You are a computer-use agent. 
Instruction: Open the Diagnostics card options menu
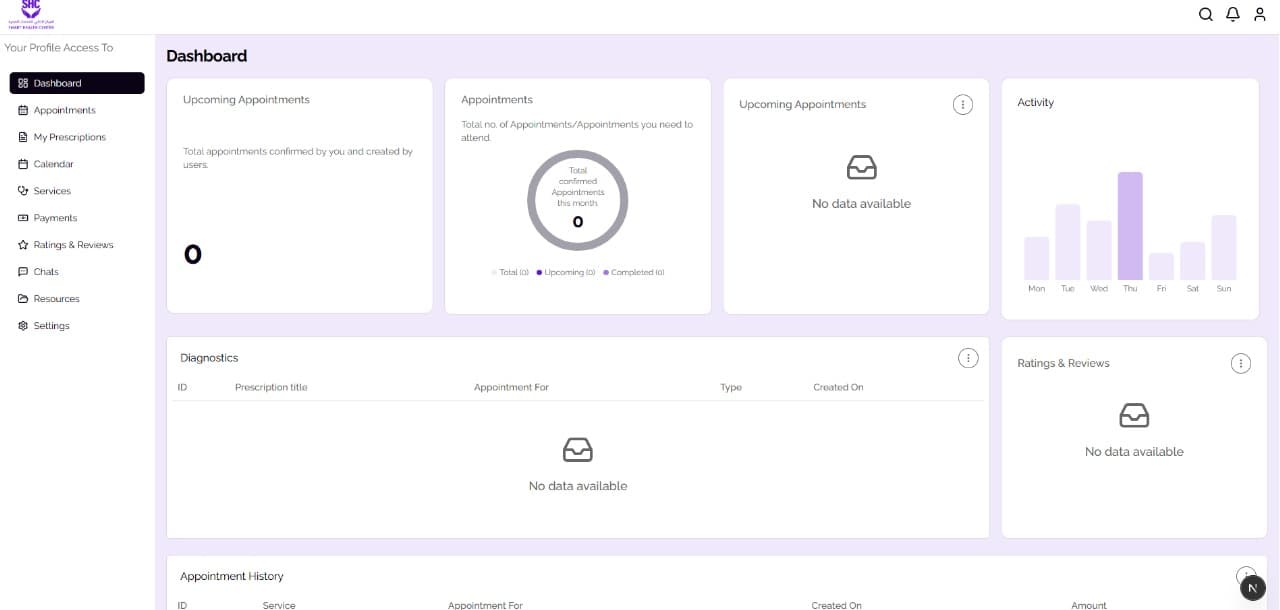point(967,357)
